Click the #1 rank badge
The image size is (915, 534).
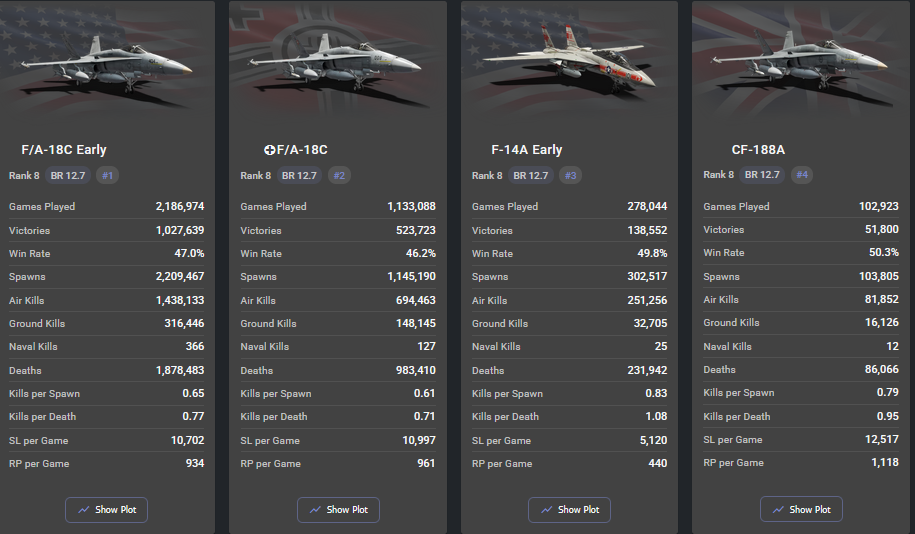(108, 176)
